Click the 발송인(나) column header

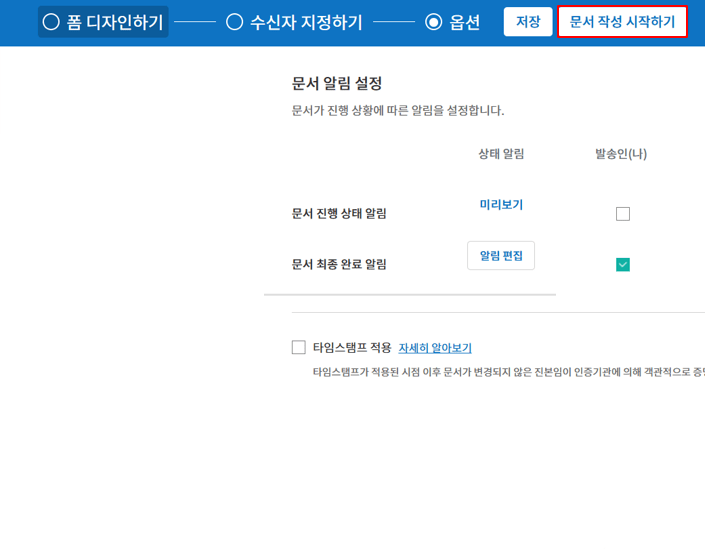tap(621, 154)
